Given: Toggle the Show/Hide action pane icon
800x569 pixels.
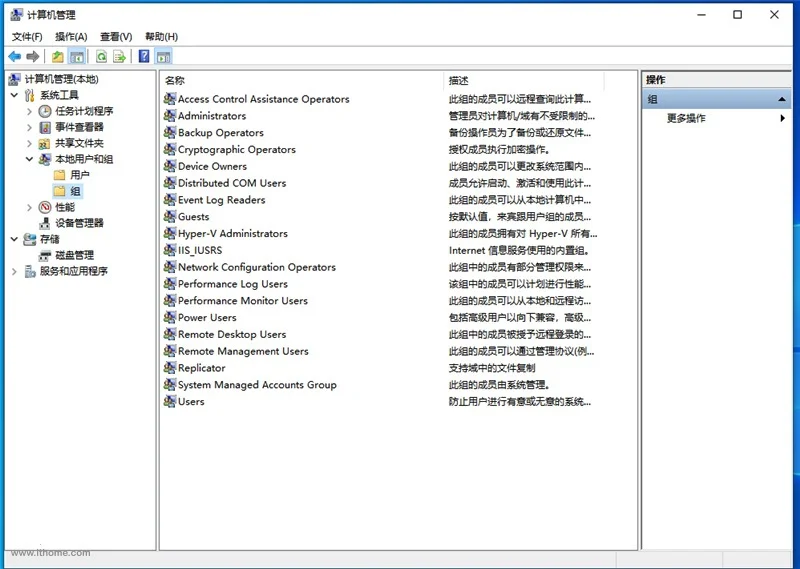Looking at the screenshot, I should (x=164, y=56).
